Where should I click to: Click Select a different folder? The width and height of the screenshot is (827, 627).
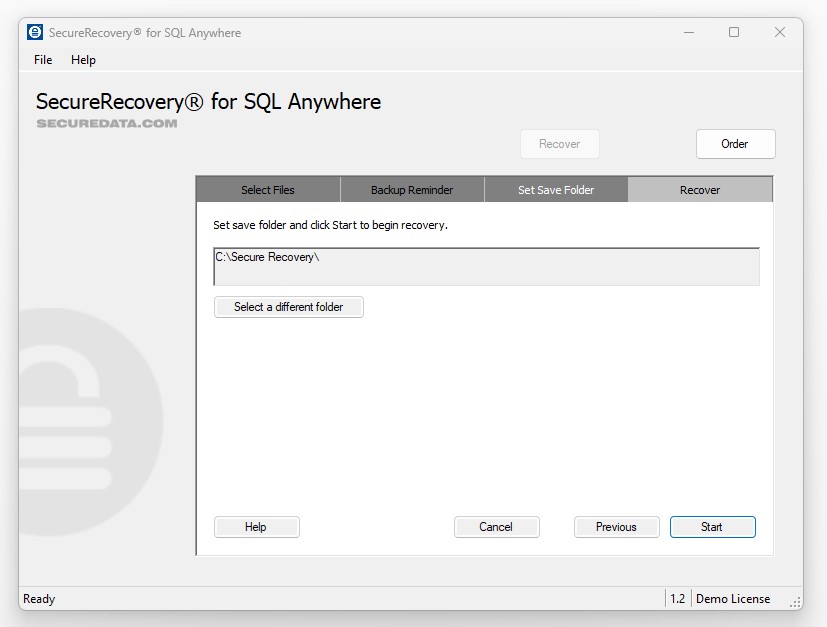[x=288, y=307]
